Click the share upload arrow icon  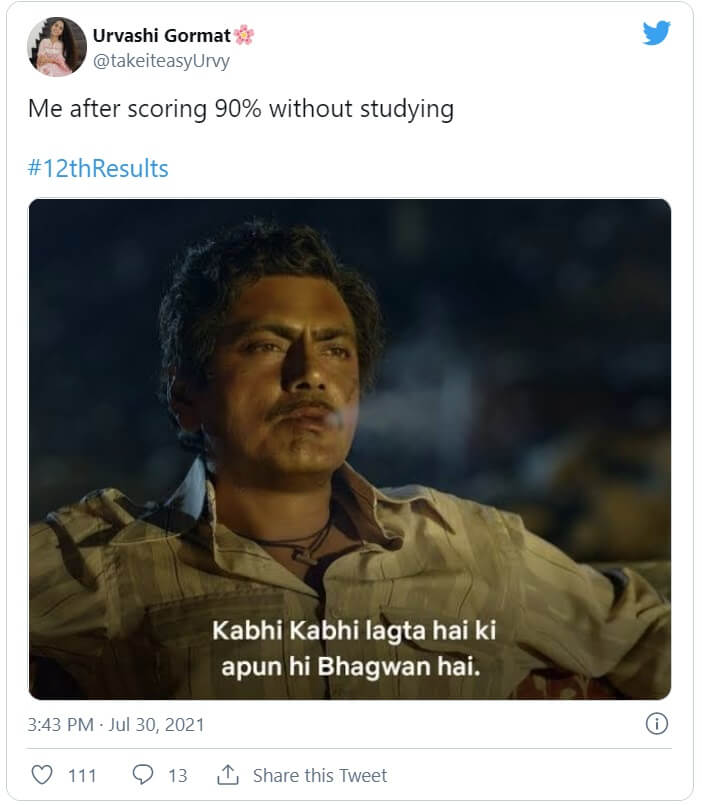coord(228,775)
